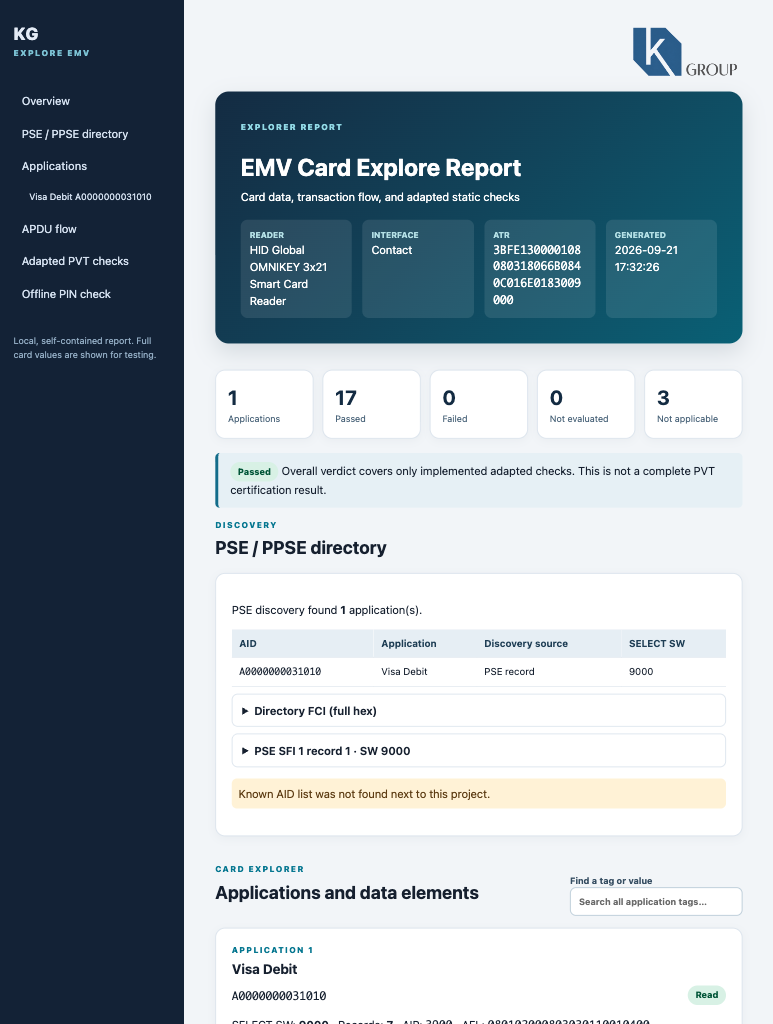
Task: Click the Visa Debit application 1 title
Action: [x=264, y=969]
